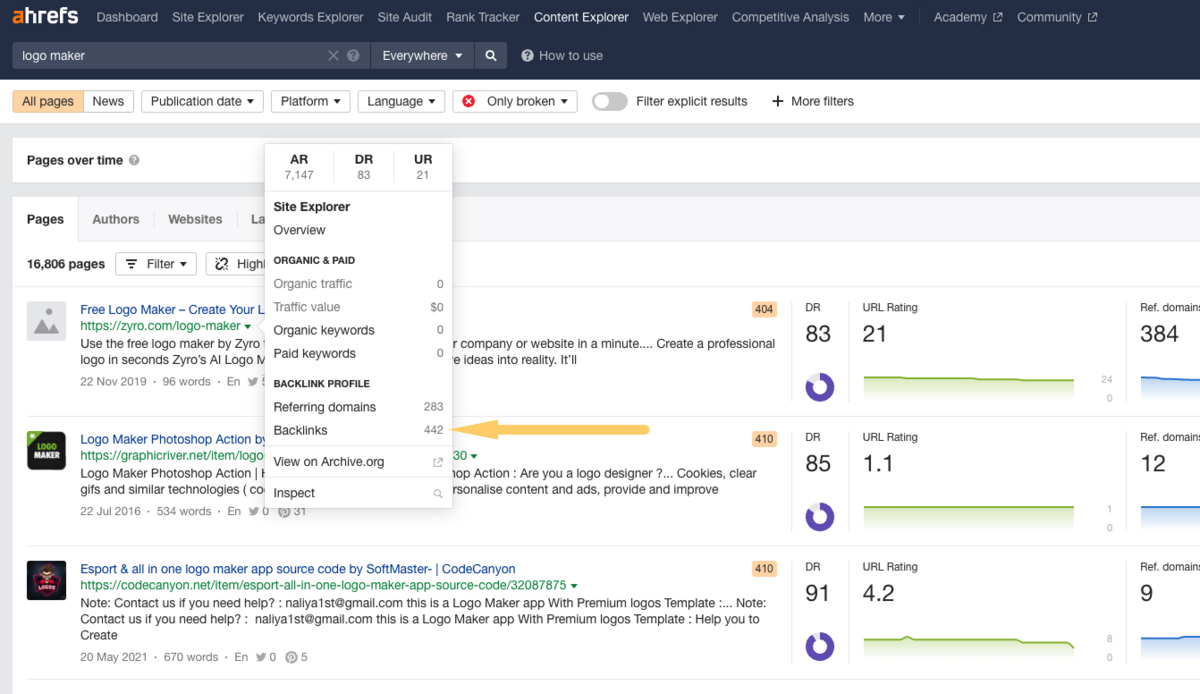Screen dimensions: 1200x694
Task: Open Site Audit
Action: 405,17
